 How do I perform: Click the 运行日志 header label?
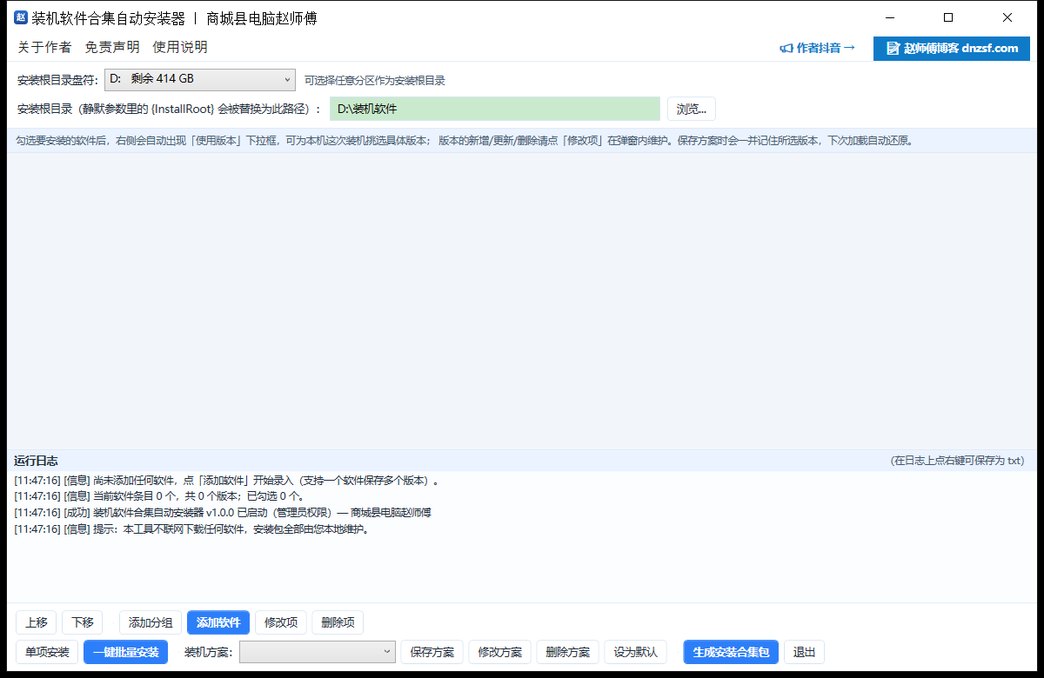[x=36, y=461]
